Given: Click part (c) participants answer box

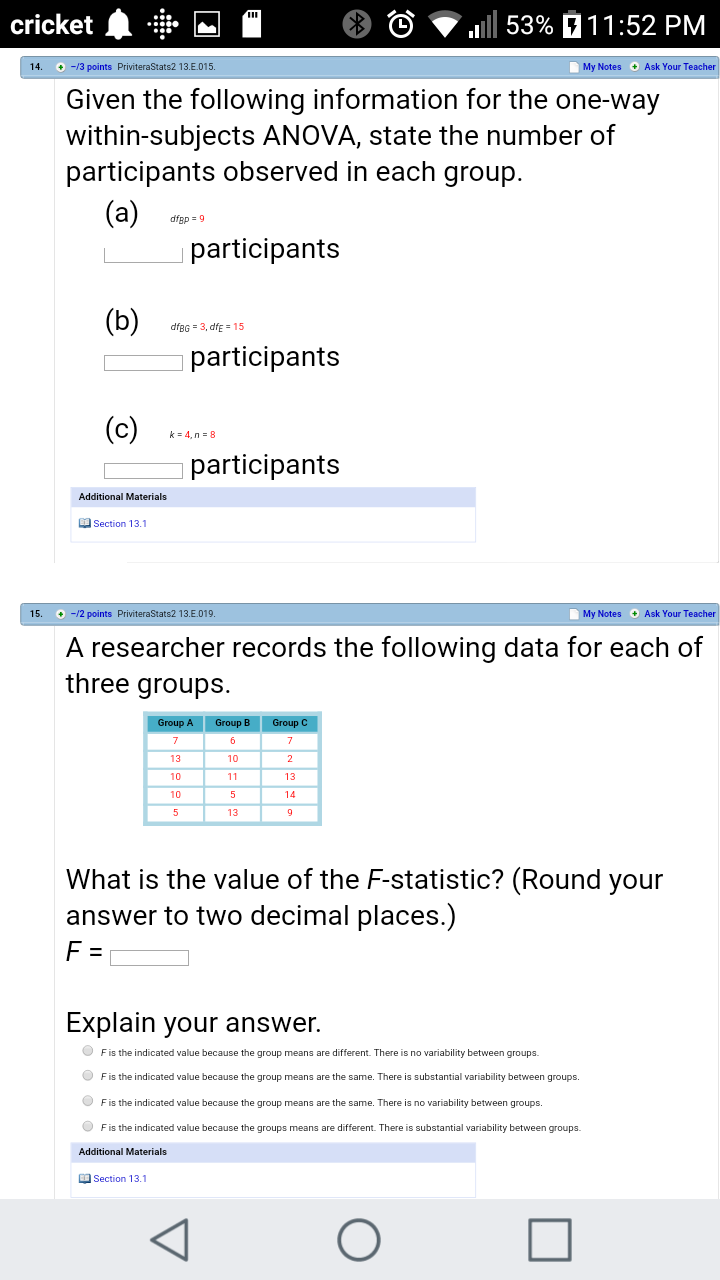Looking at the screenshot, I should [144, 470].
